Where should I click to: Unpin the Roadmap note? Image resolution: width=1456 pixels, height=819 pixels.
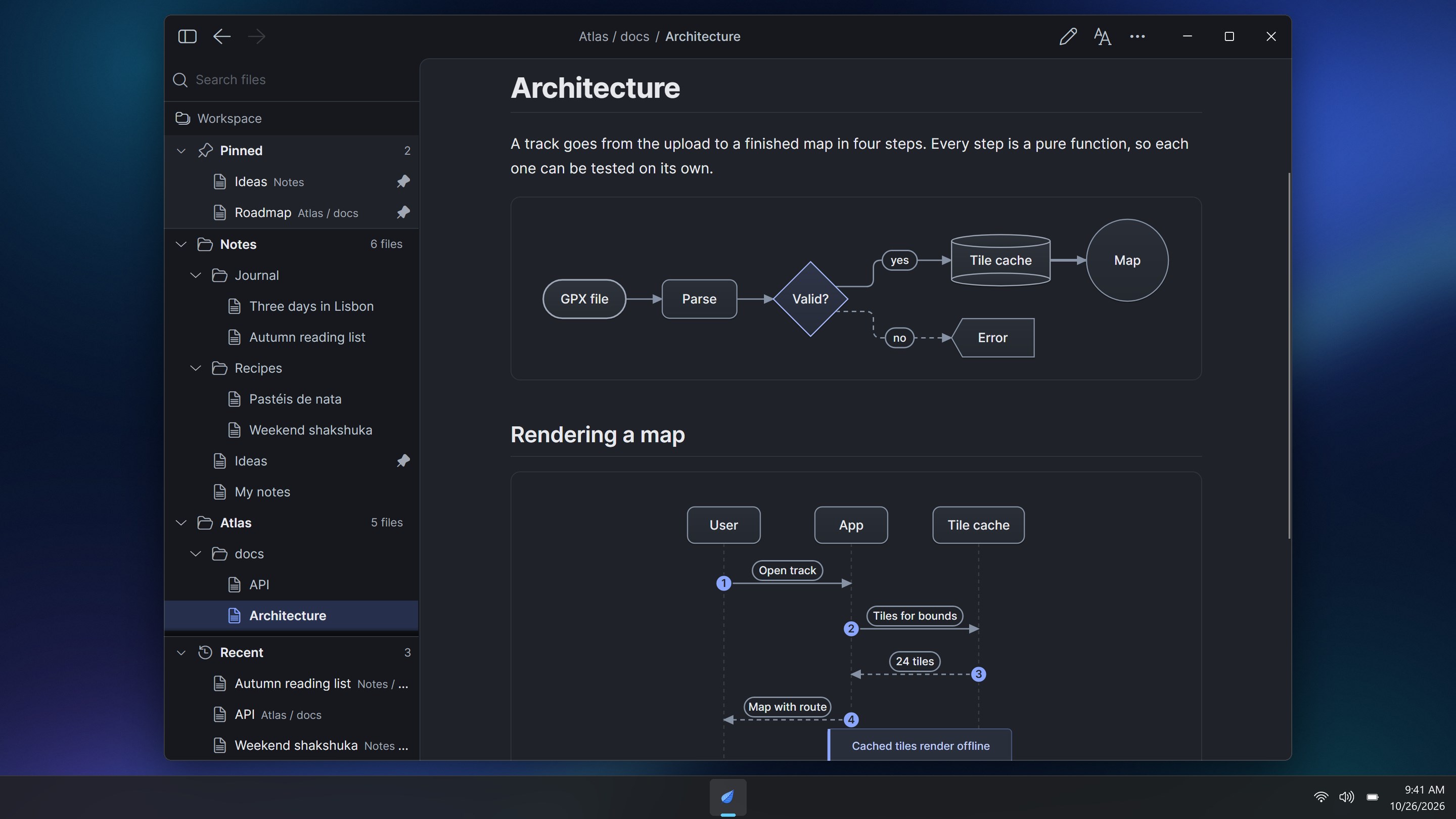click(x=403, y=212)
